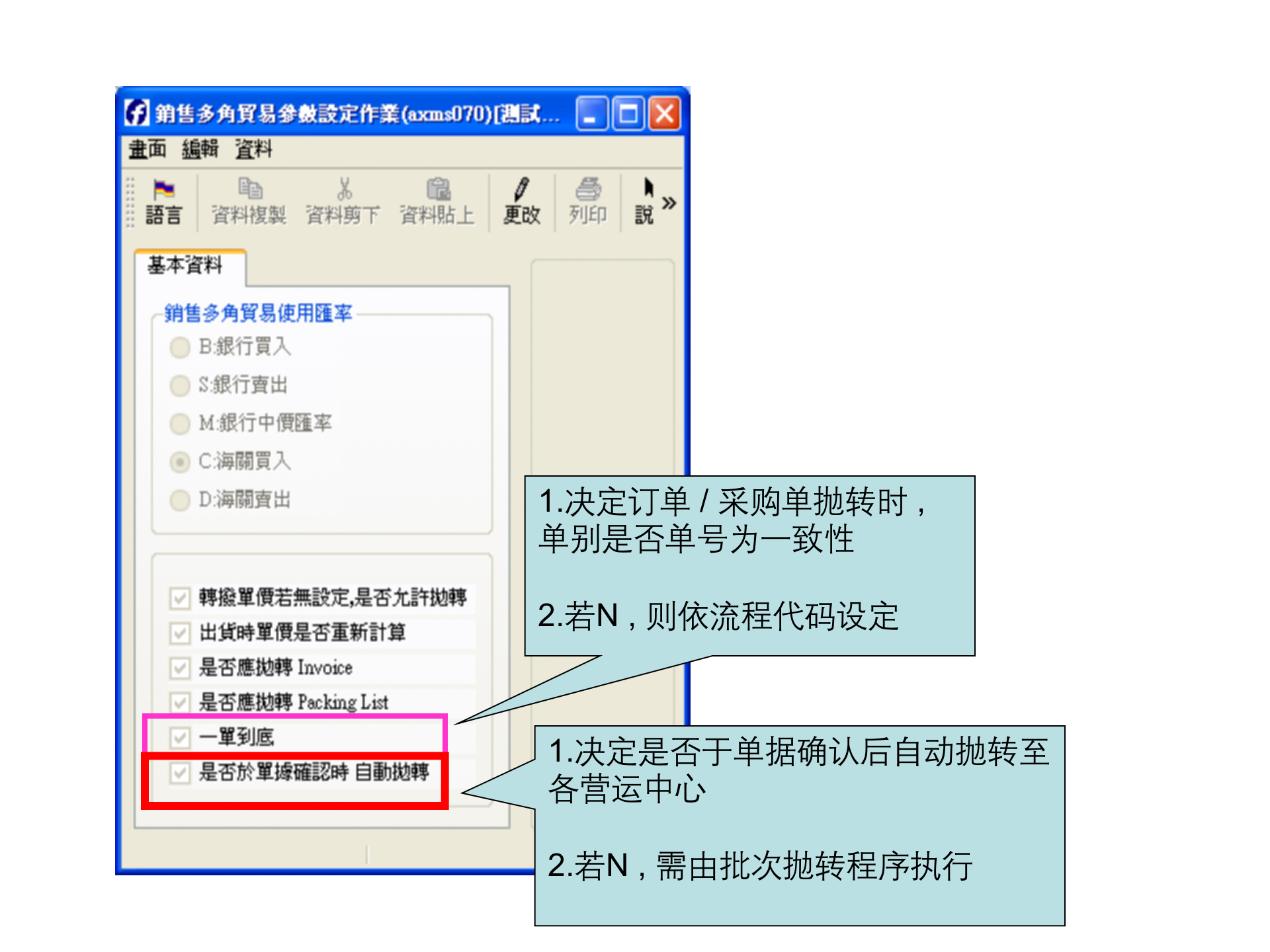
Task: Open the 資料 menu
Action: pos(254,148)
